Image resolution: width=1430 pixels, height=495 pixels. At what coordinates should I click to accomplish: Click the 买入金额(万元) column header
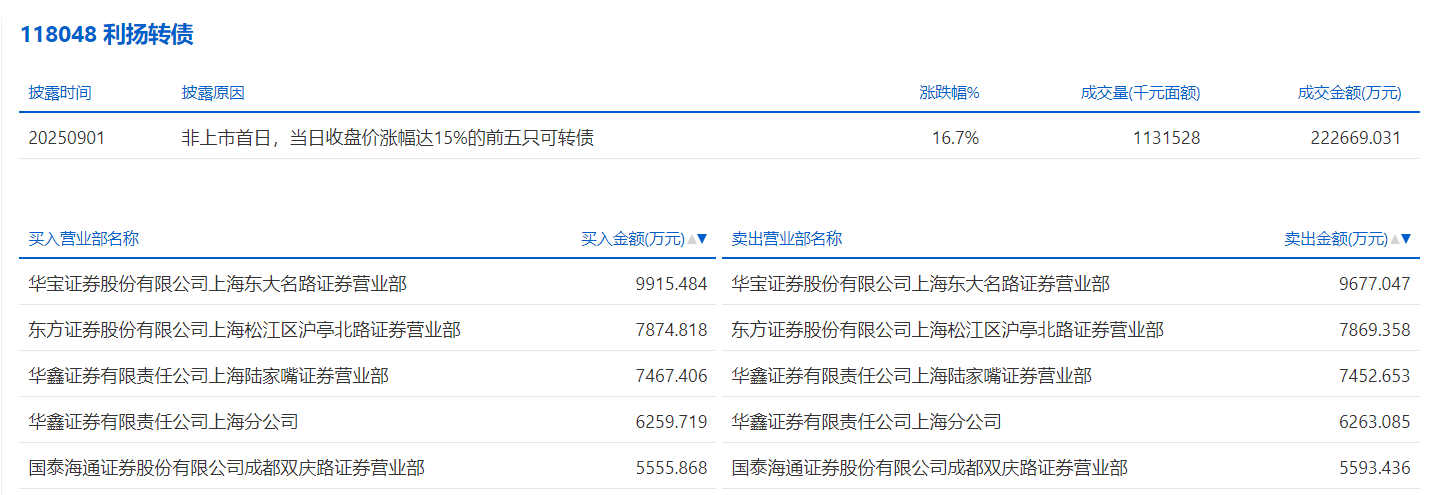(x=633, y=239)
